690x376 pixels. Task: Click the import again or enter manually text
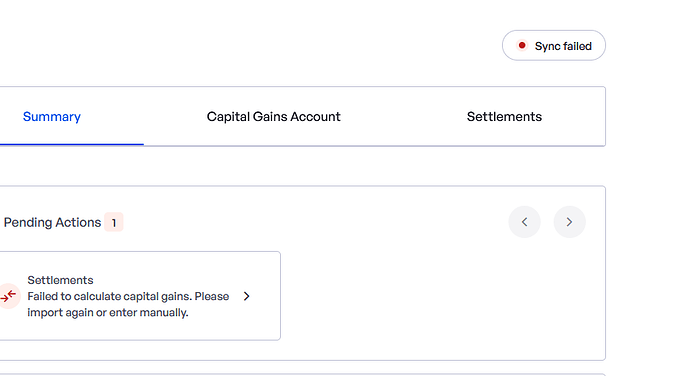[x=108, y=313]
